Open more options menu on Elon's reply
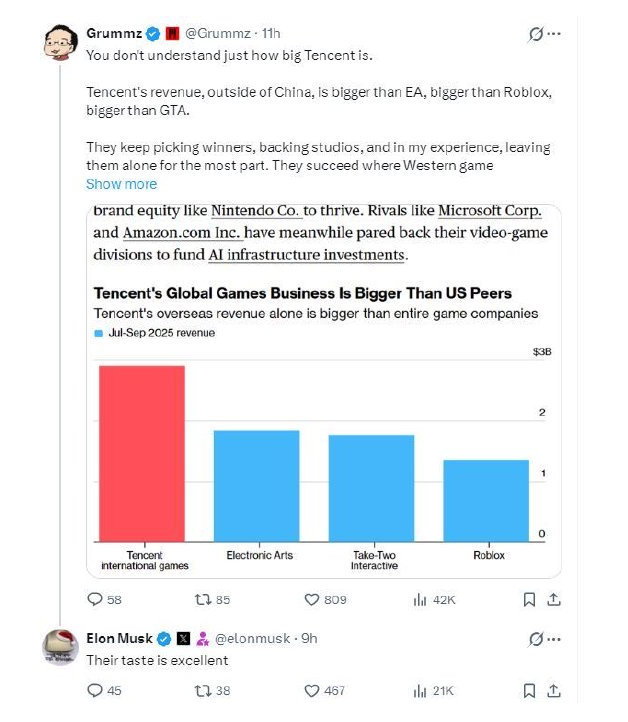Viewport: 628px width, 722px height. coord(554,638)
